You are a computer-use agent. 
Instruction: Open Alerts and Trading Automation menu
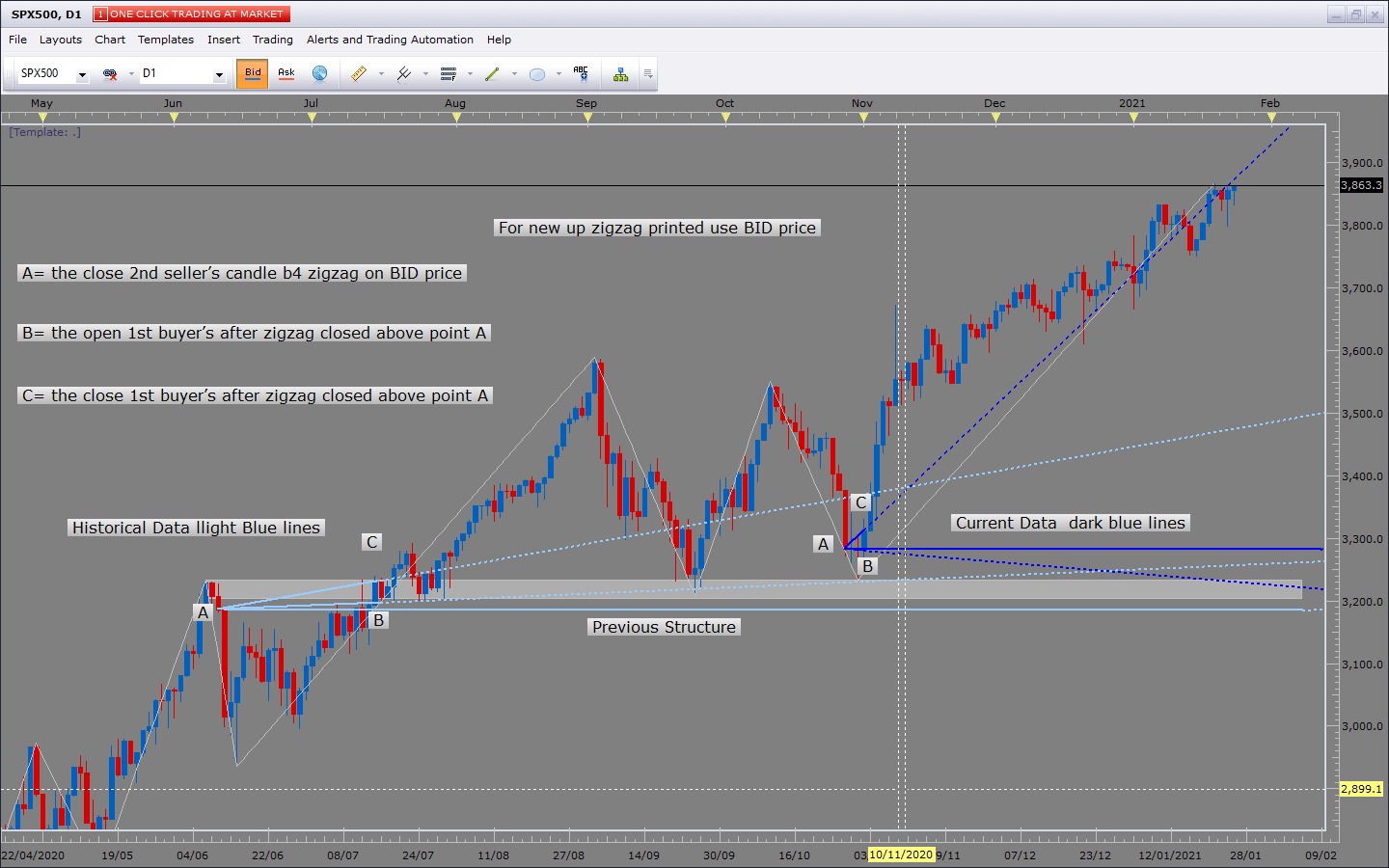point(390,40)
